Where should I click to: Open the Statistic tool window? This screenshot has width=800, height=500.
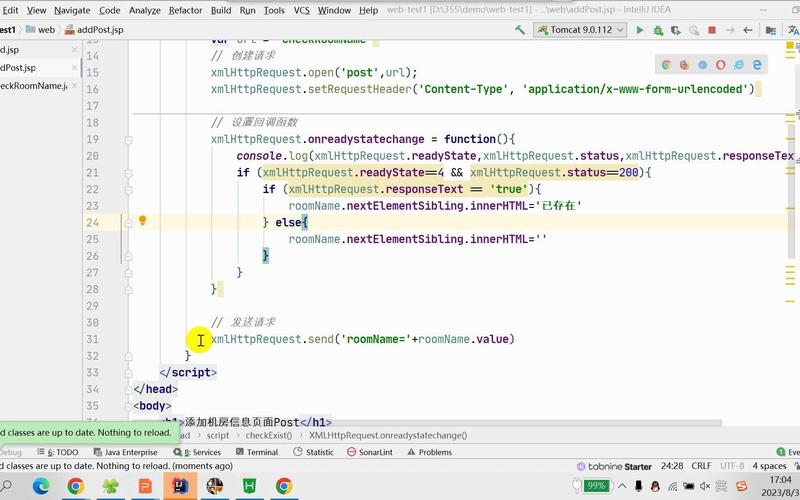(313, 453)
